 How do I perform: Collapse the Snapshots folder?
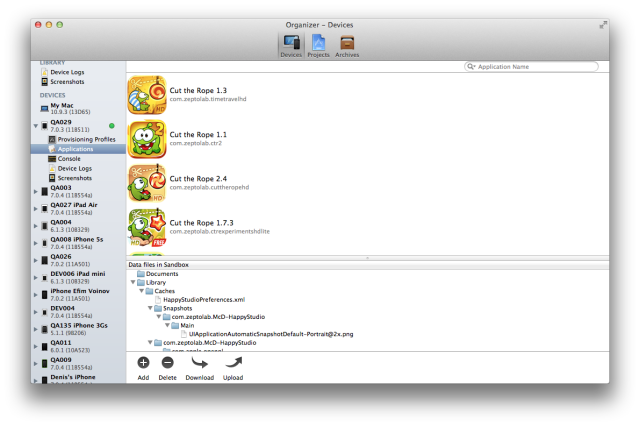[x=150, y=308]
